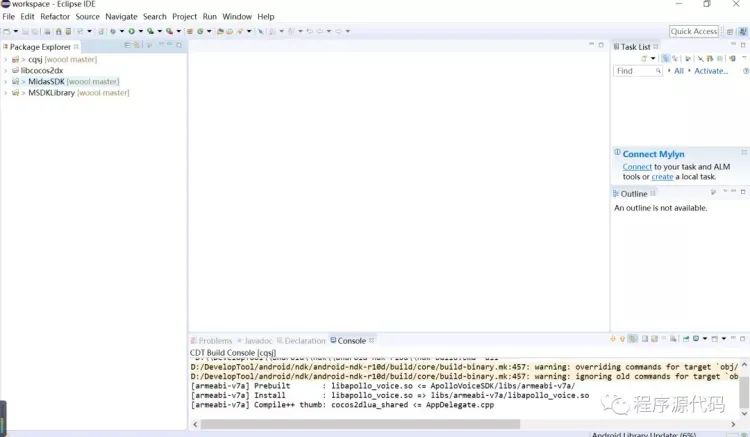
Task: Click the New wizard toolbar icon
Action: (7, 31)
